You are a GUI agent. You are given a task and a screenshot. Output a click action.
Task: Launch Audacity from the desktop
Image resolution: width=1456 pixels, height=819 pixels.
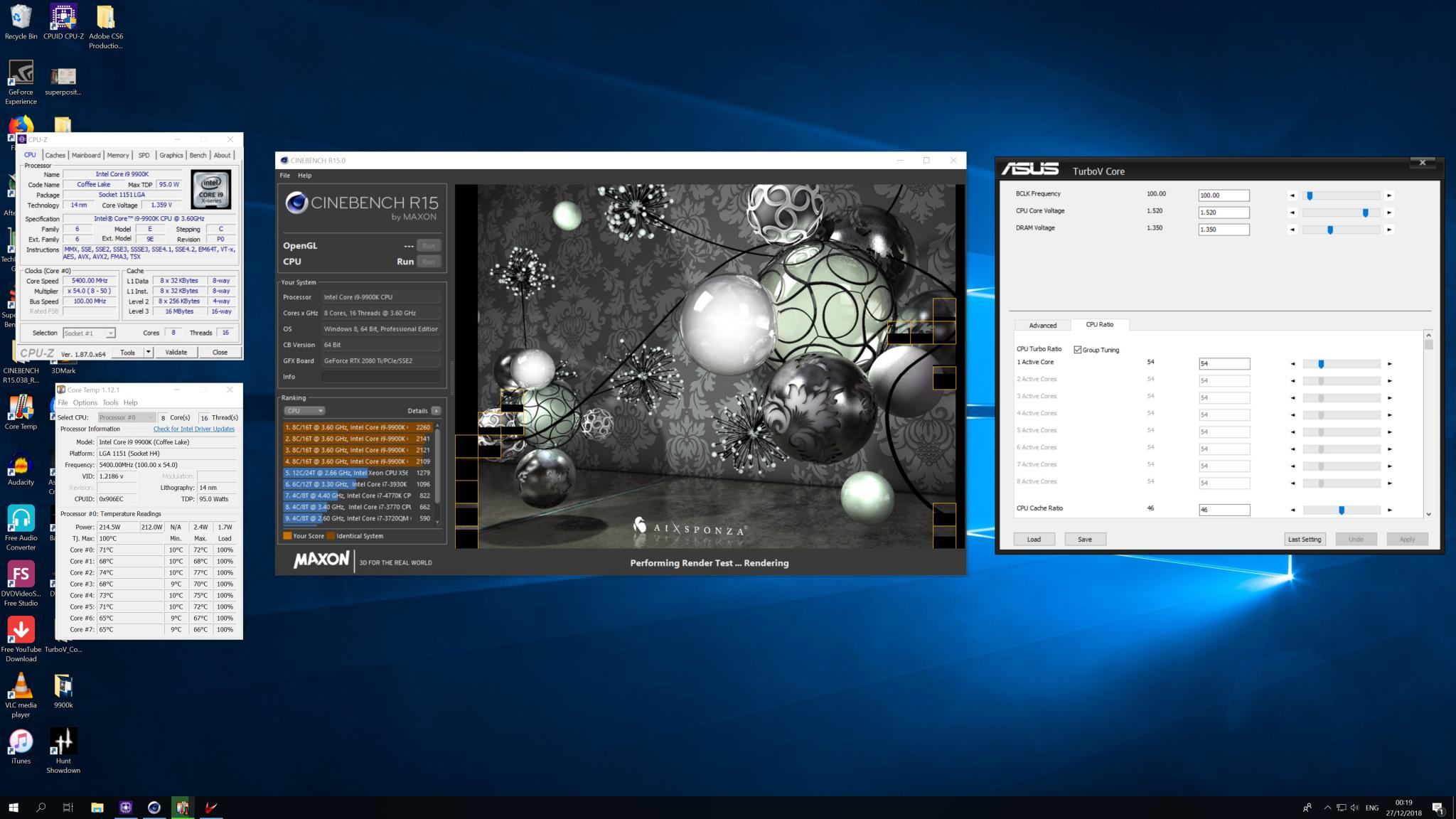[x=21, y=469]
